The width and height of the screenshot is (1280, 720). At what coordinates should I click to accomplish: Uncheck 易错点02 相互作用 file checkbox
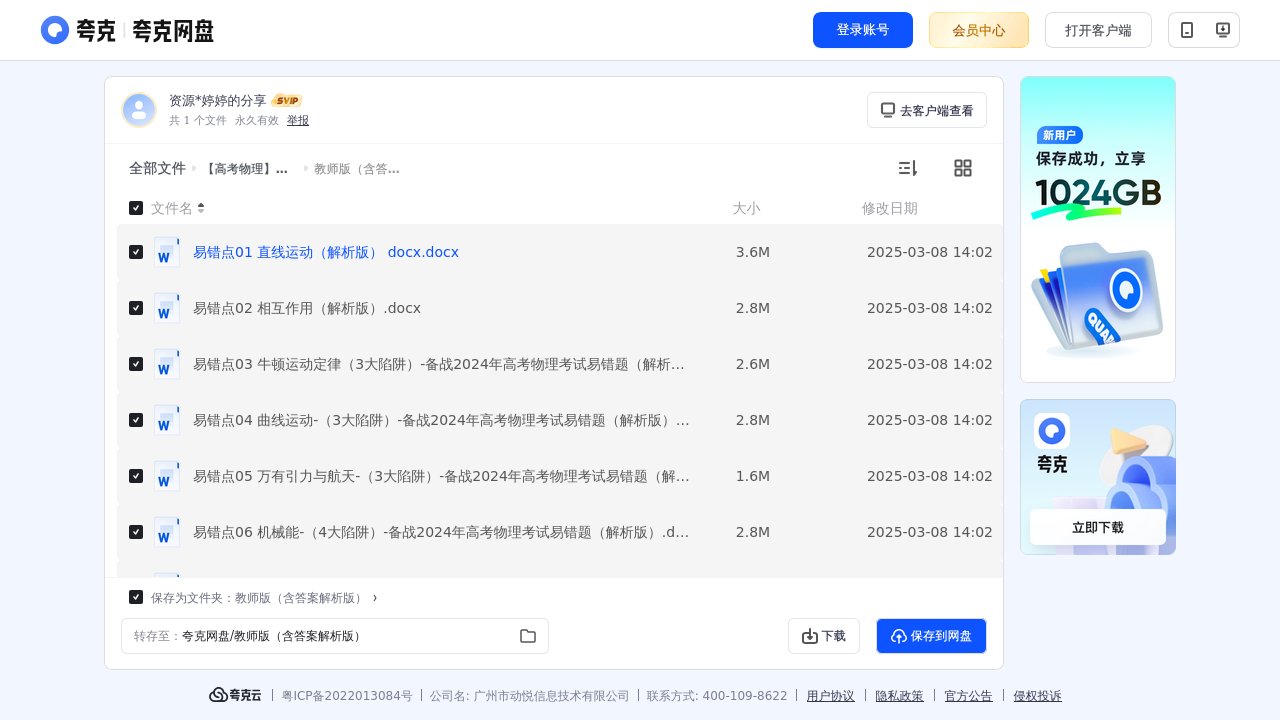coord(136,308)
